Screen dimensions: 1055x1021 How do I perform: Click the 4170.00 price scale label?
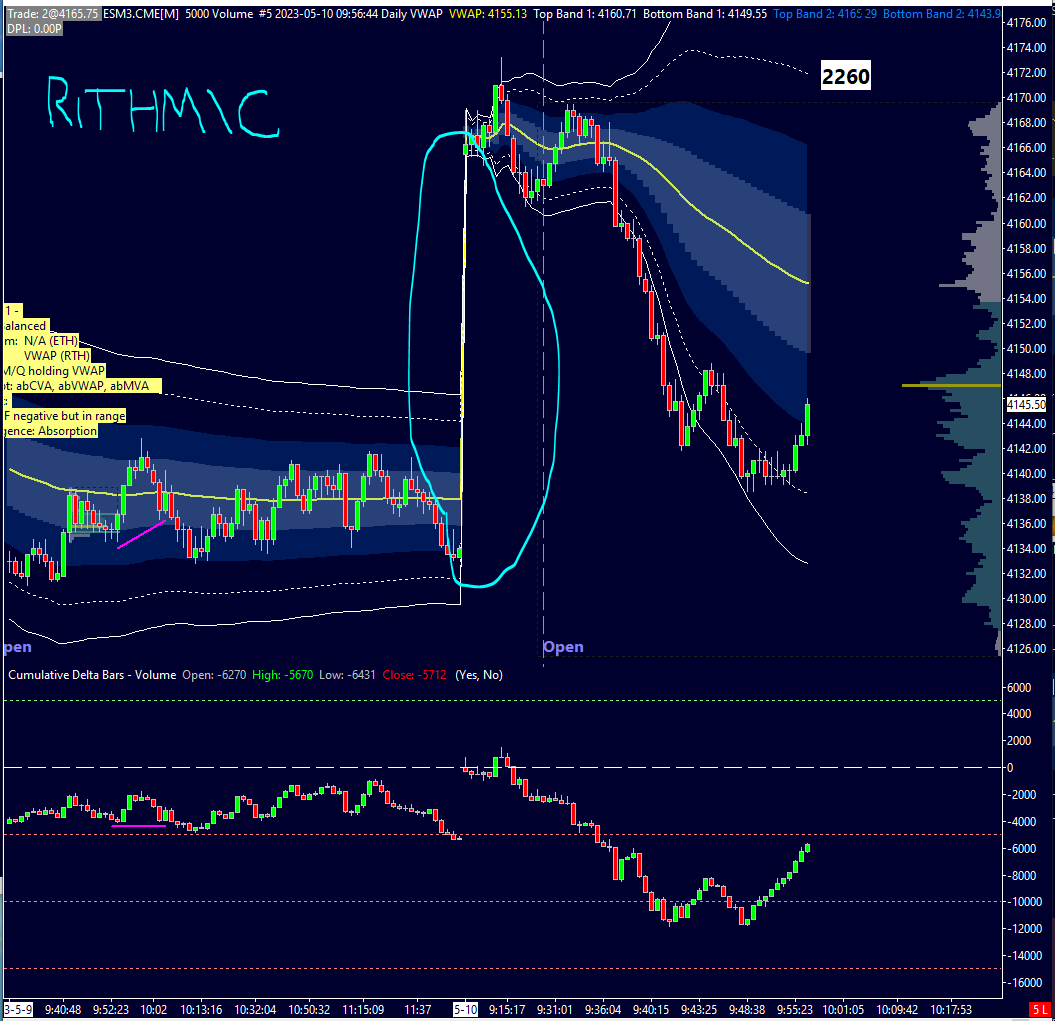1026,98
